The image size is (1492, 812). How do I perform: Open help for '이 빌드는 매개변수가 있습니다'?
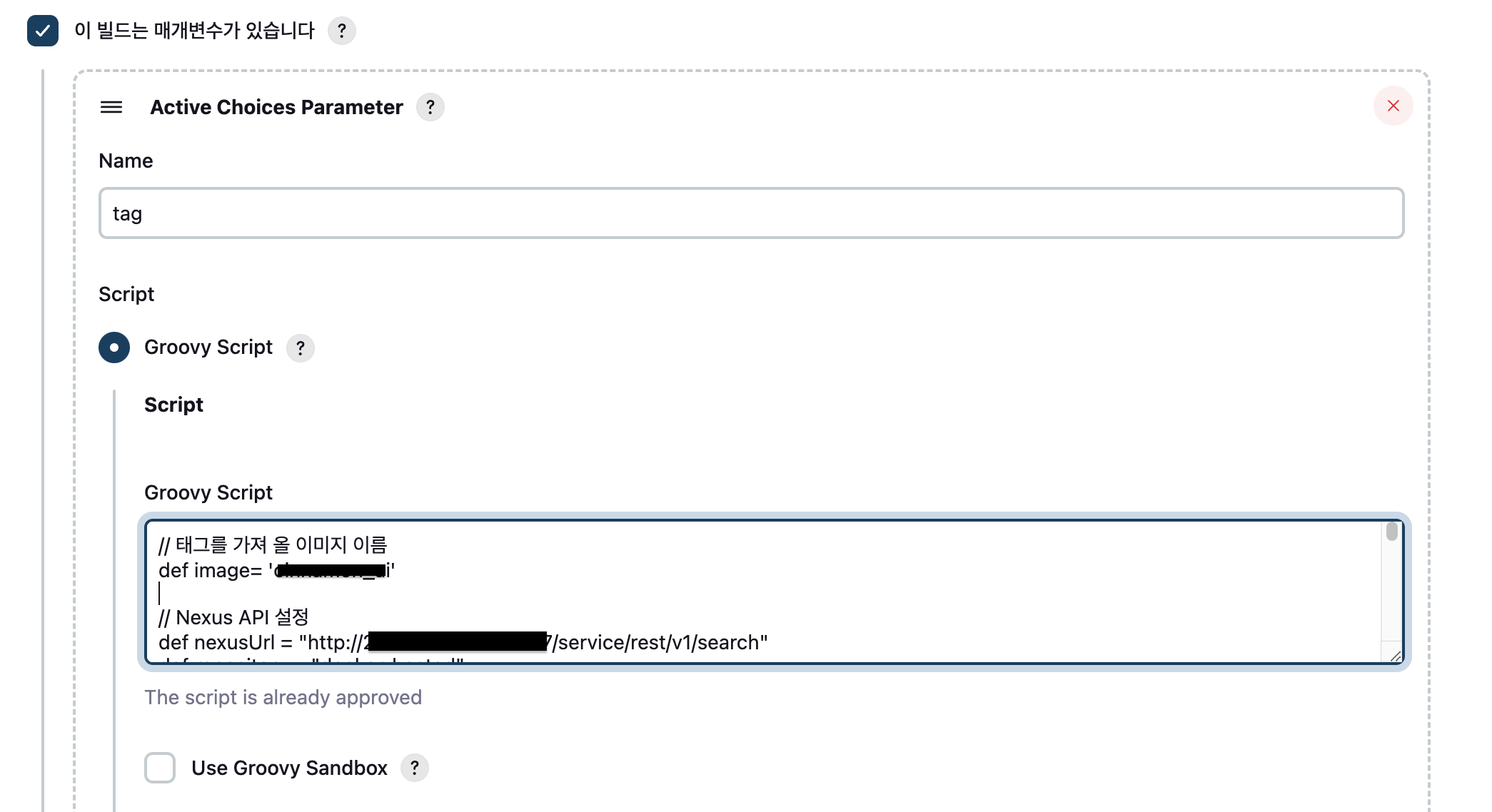pyautogui.click(x=342, y=31)
